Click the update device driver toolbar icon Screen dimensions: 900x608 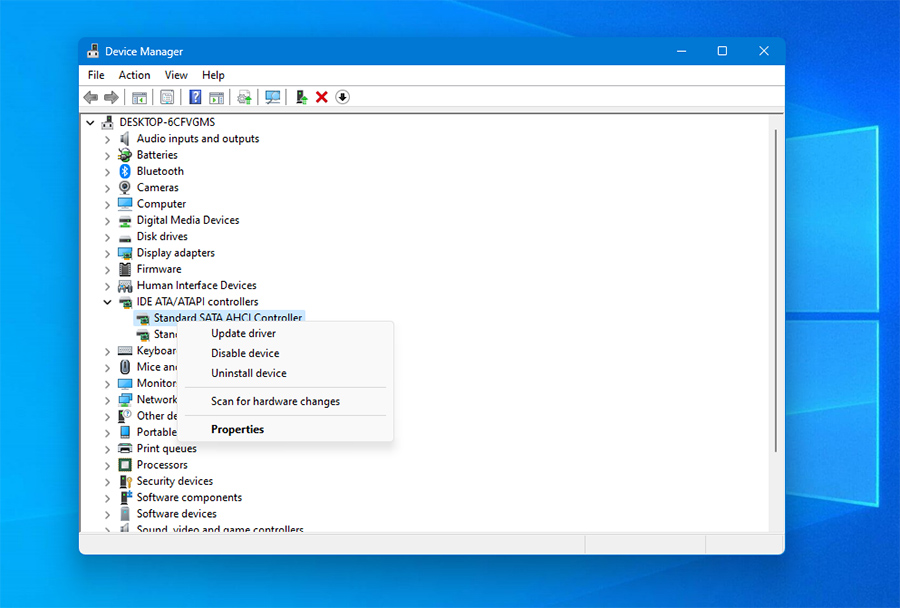(300, 97)
